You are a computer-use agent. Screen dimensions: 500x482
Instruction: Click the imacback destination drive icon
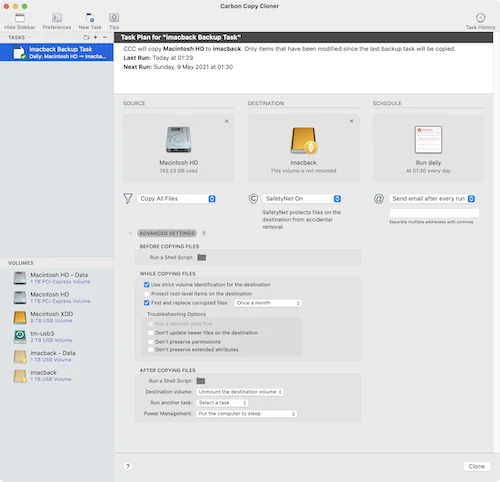pyautogui.click(x=304, y=140)
